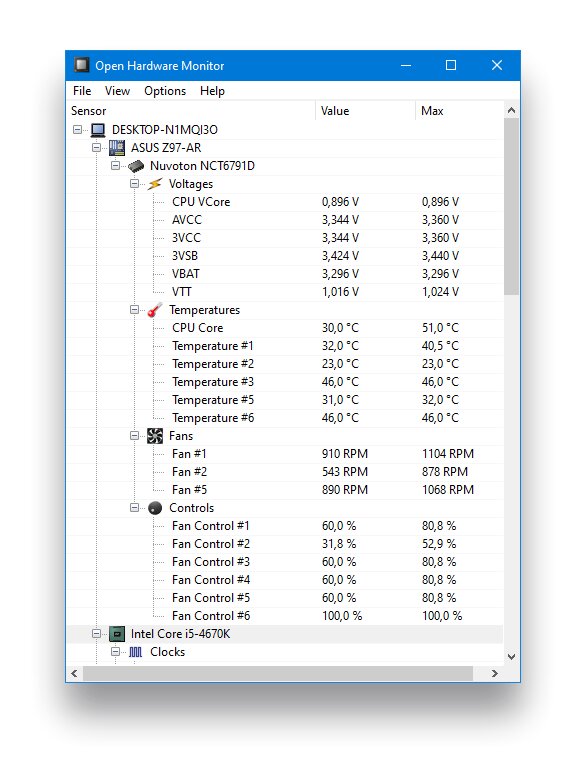Open the View menu
The width and height of the screenshot is (586, 773).
[x=117, y=91]
